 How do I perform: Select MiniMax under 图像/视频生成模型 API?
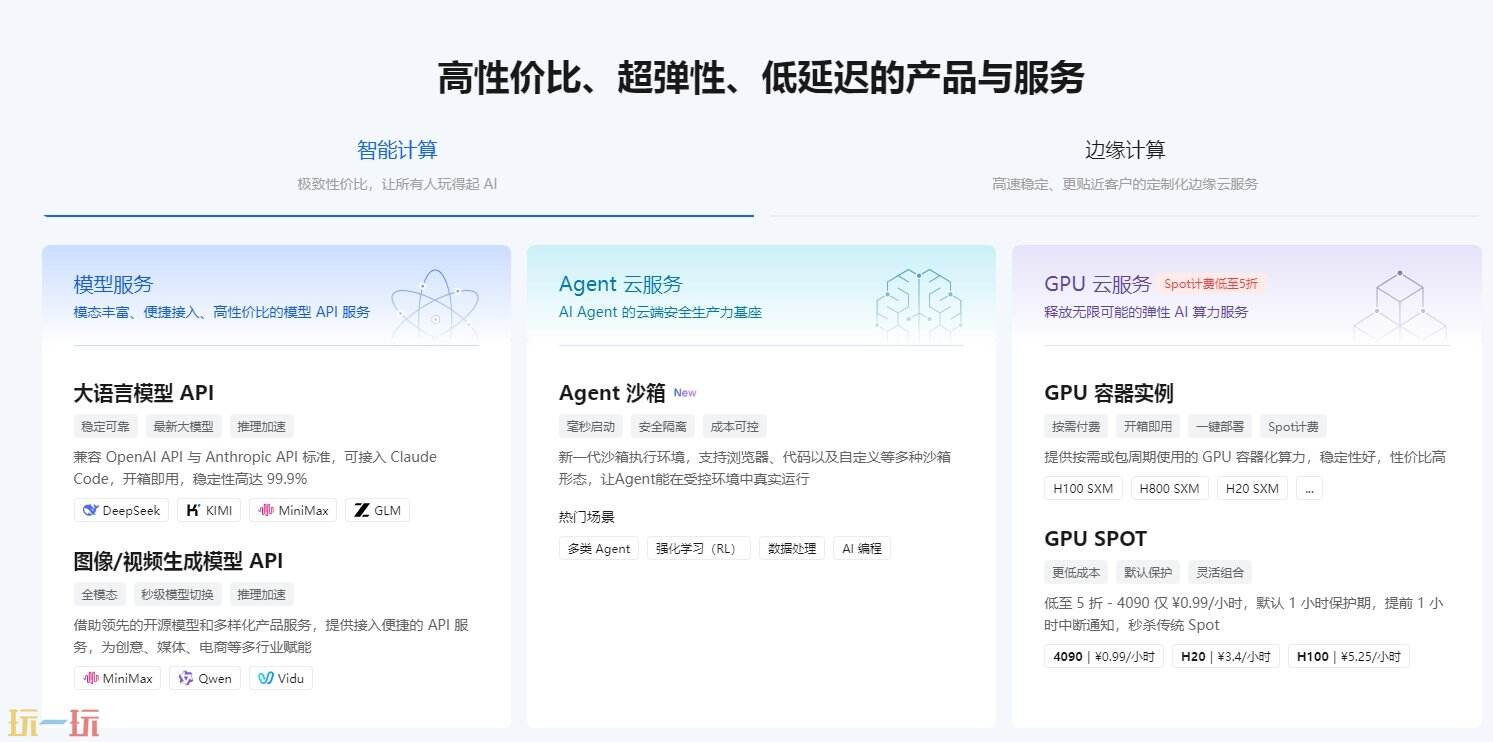117,678
